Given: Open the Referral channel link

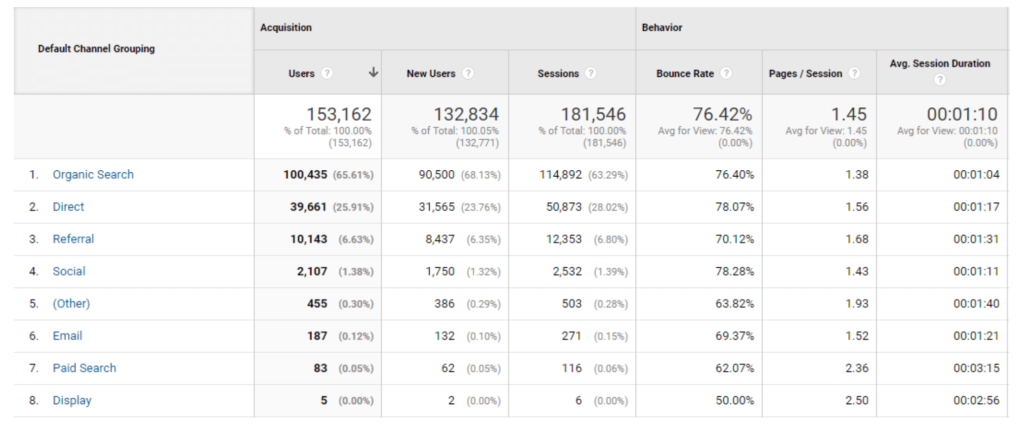Looking at the screenshot, I should tap(73, 239).
